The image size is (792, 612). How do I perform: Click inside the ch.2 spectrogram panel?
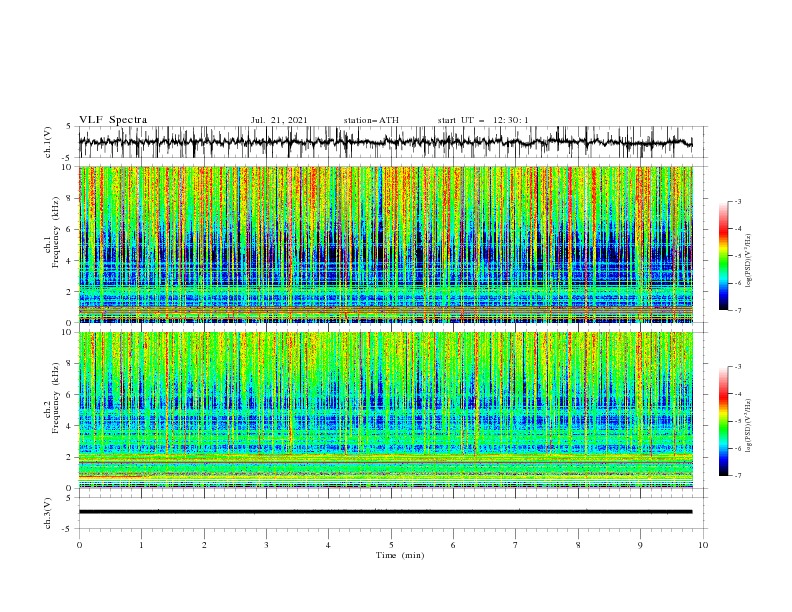386,410
